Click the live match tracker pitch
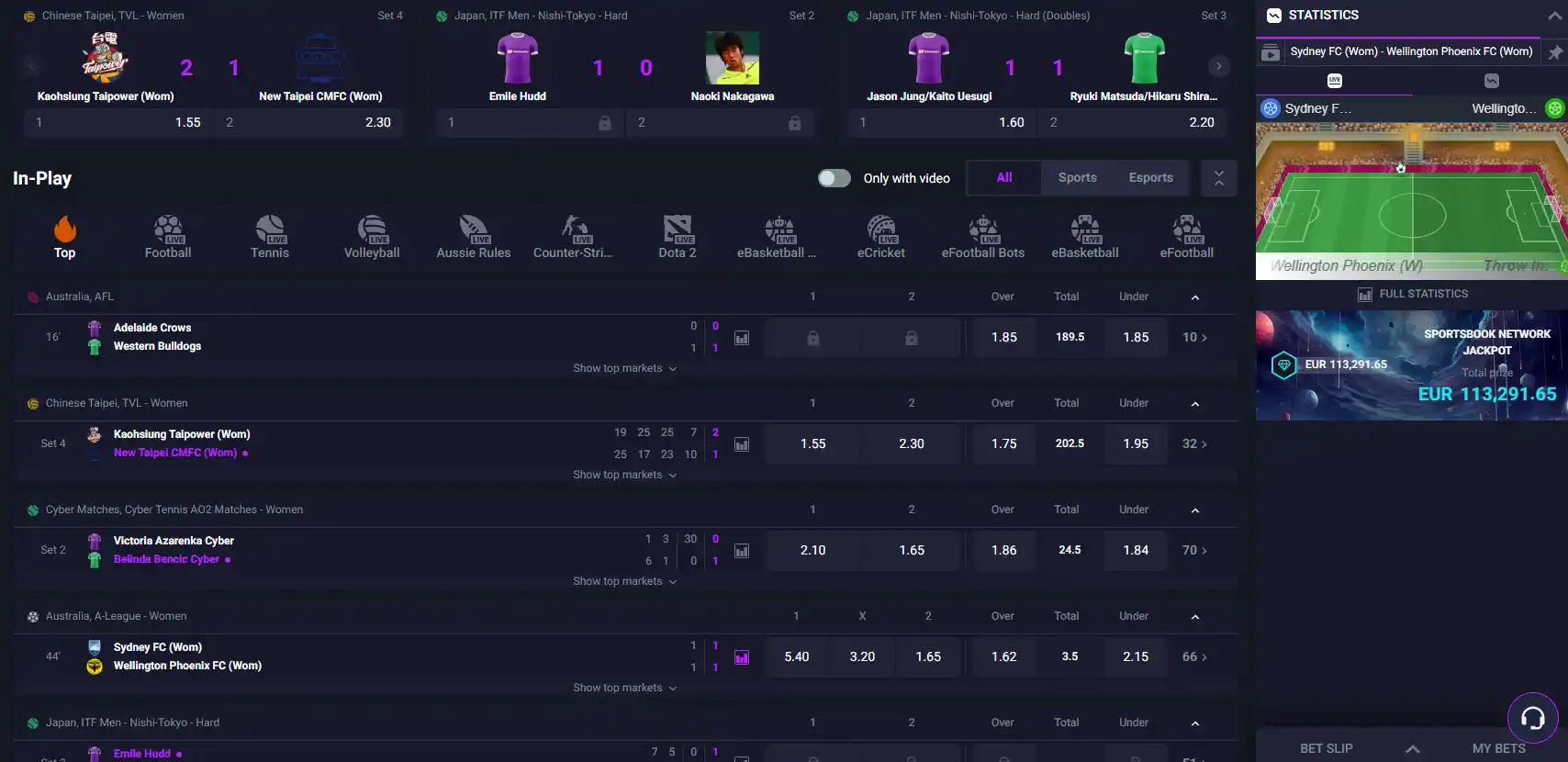1568x762 pixels. pos(1412,202)
